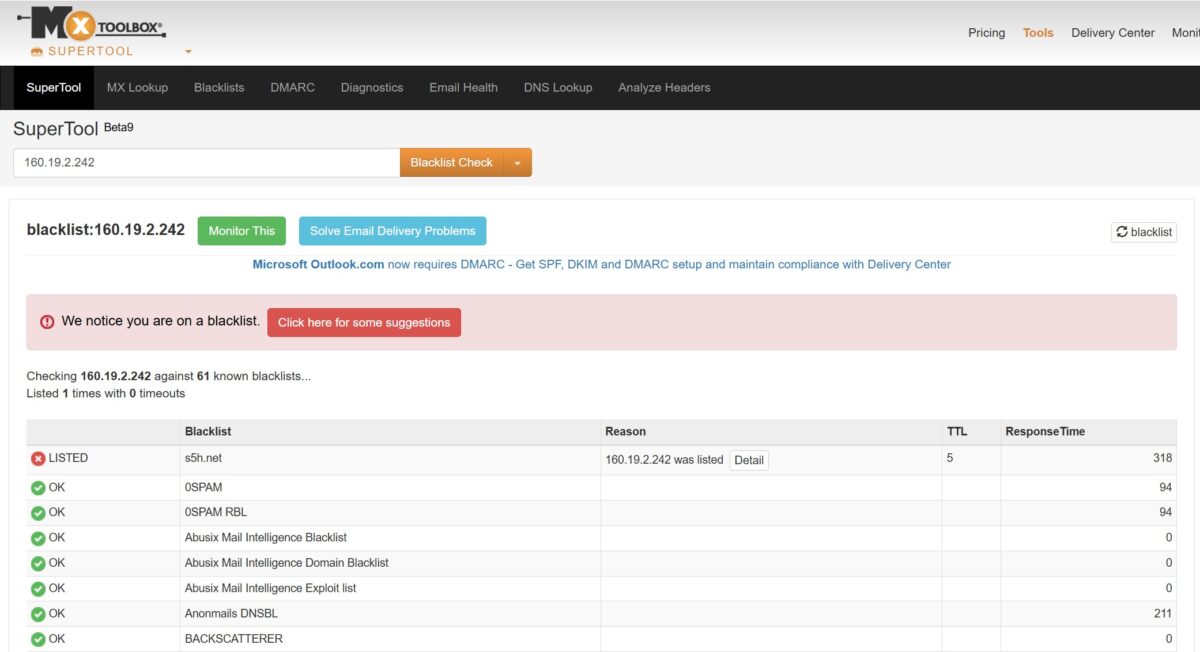
Task: Click the Microsoft Outlook.com DMARC notice link
Action: [x=601, y=265]
